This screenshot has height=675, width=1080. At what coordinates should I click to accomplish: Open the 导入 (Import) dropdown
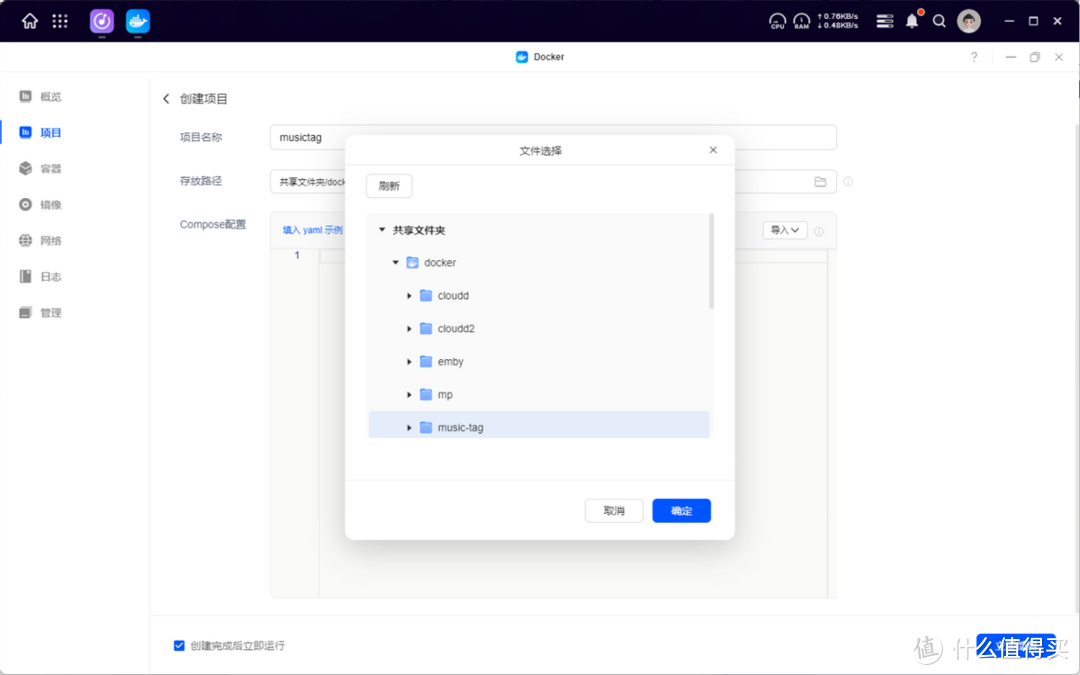[x=785, y=229]
